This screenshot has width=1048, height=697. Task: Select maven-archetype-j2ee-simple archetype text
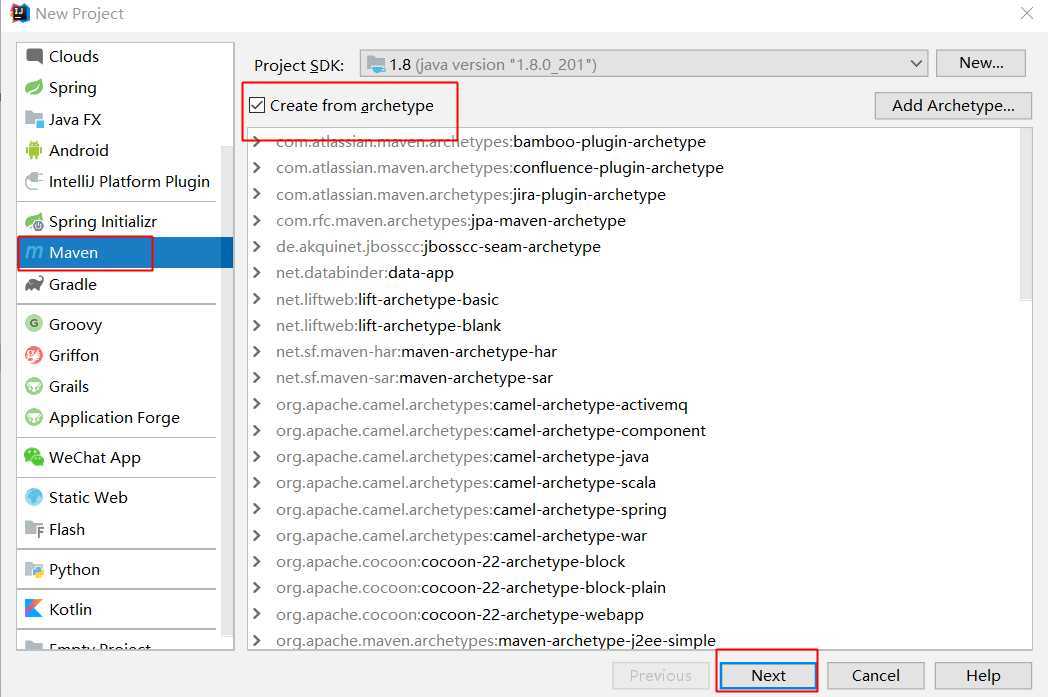[607, 640]
